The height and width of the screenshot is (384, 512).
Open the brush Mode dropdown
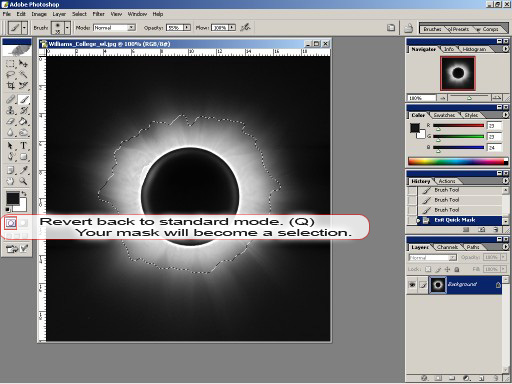click(x=114, y=27)
